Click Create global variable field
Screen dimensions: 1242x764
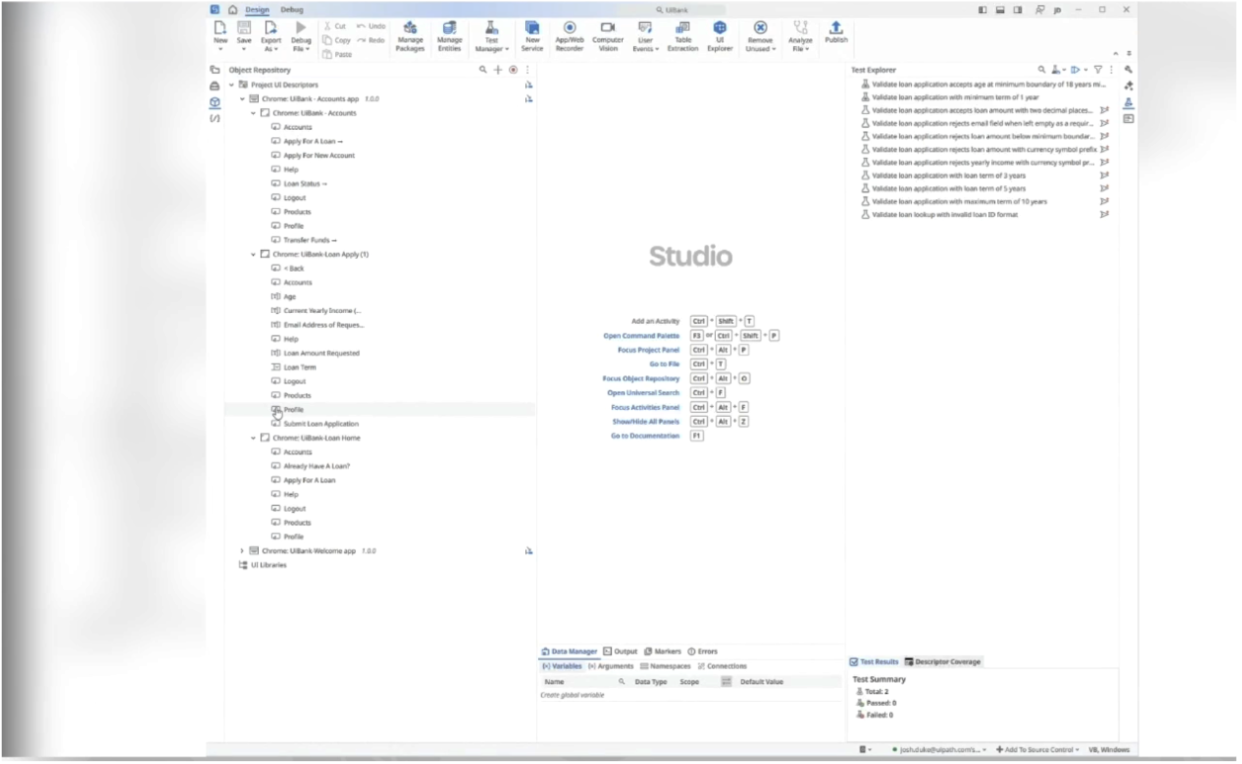572,695
